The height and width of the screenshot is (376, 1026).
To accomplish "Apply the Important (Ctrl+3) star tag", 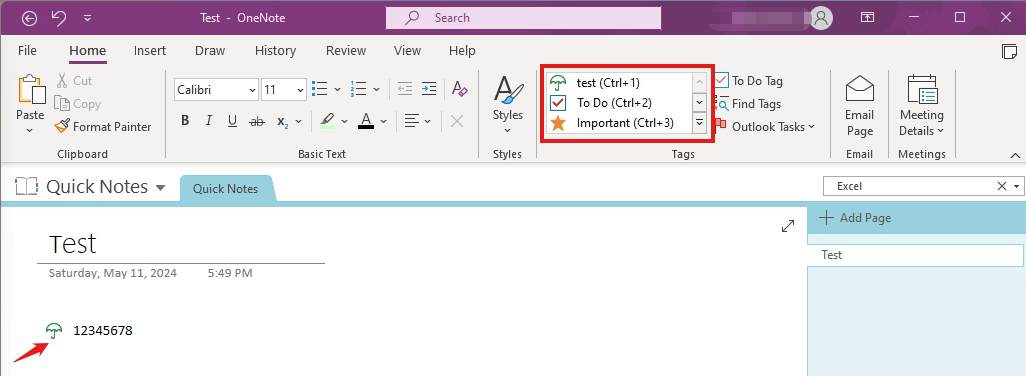I will point(619,123).
